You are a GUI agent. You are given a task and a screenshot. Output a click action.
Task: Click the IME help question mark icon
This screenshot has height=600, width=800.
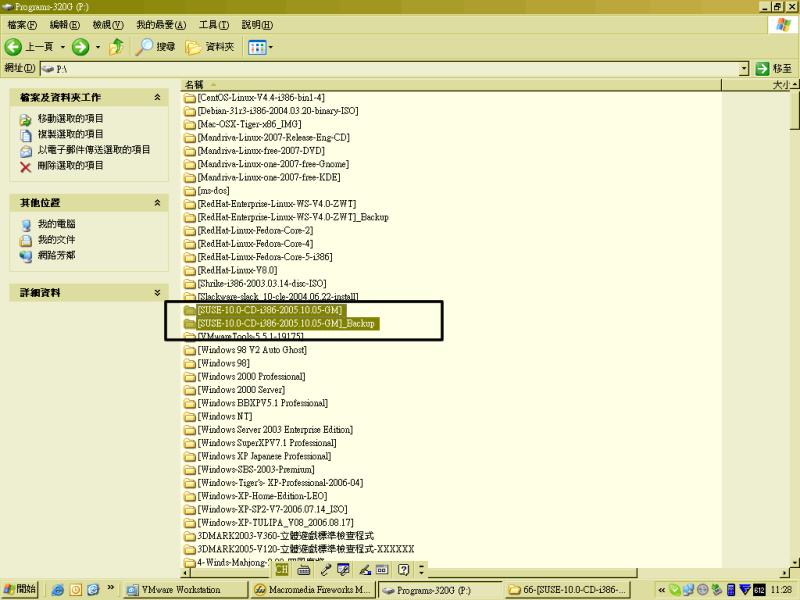(404, 569)
